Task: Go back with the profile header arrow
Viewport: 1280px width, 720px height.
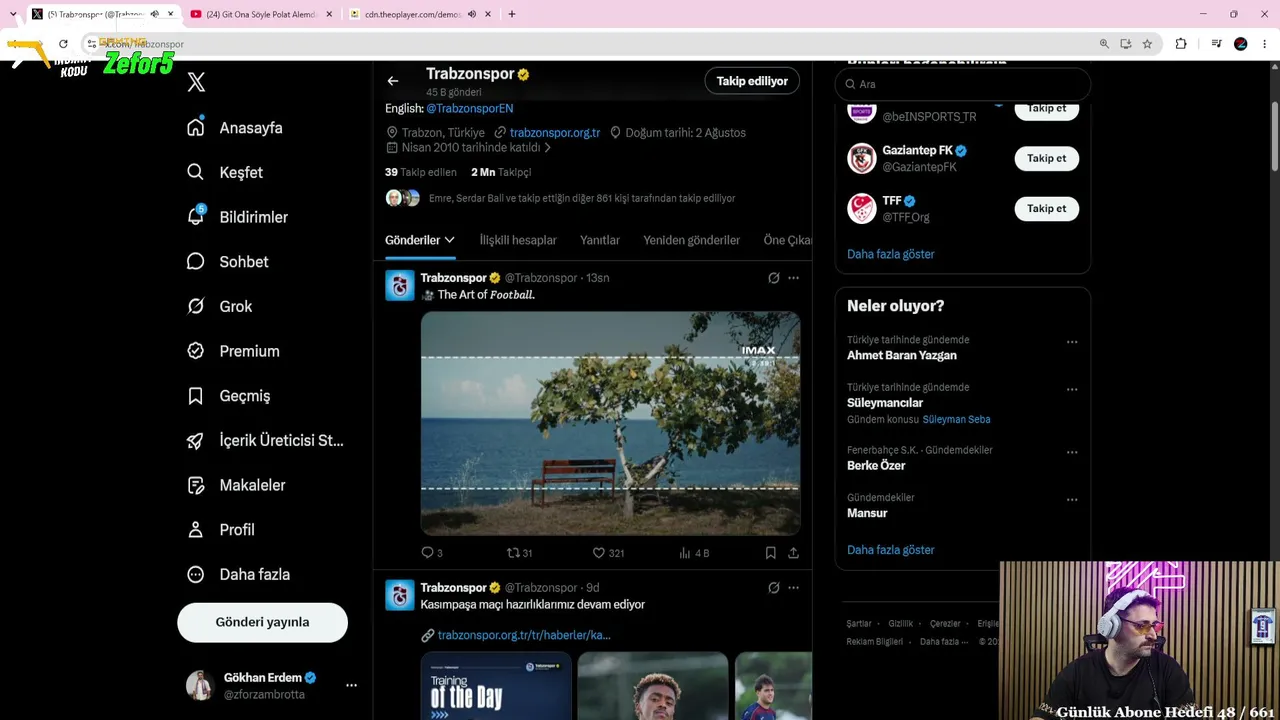Action: [393, 81]
